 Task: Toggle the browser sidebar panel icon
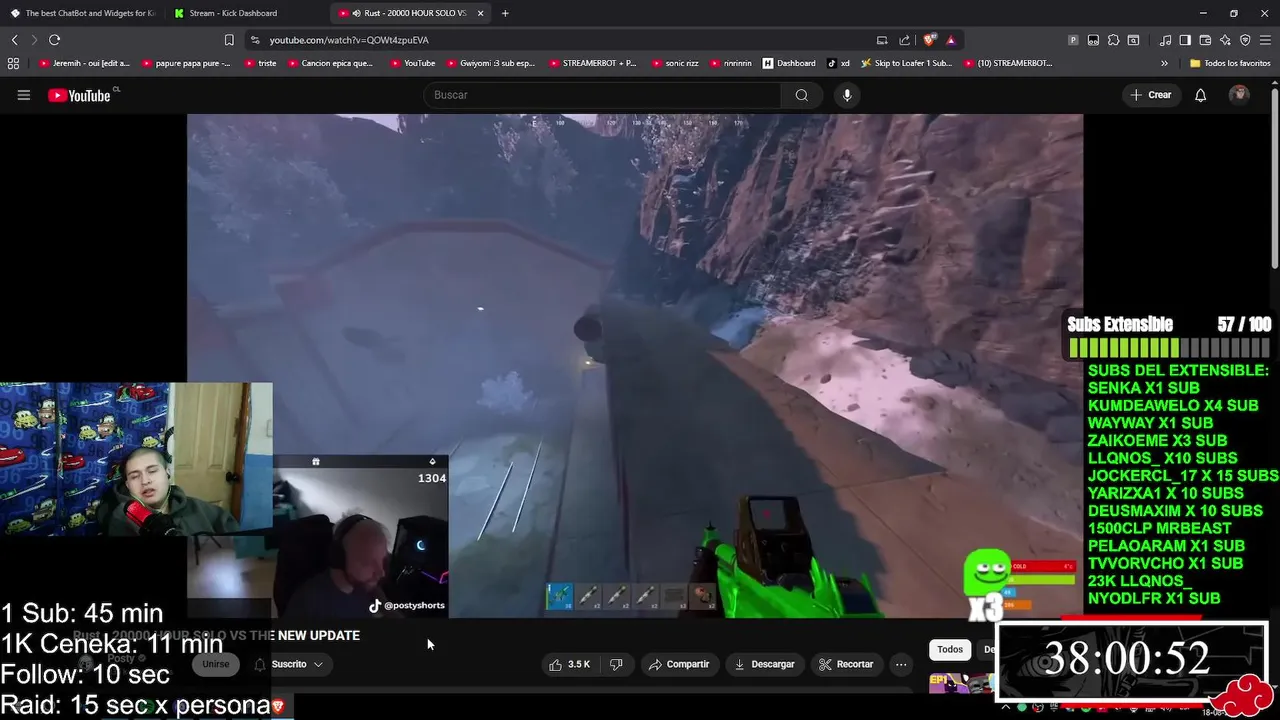[x=1185, y=40]
